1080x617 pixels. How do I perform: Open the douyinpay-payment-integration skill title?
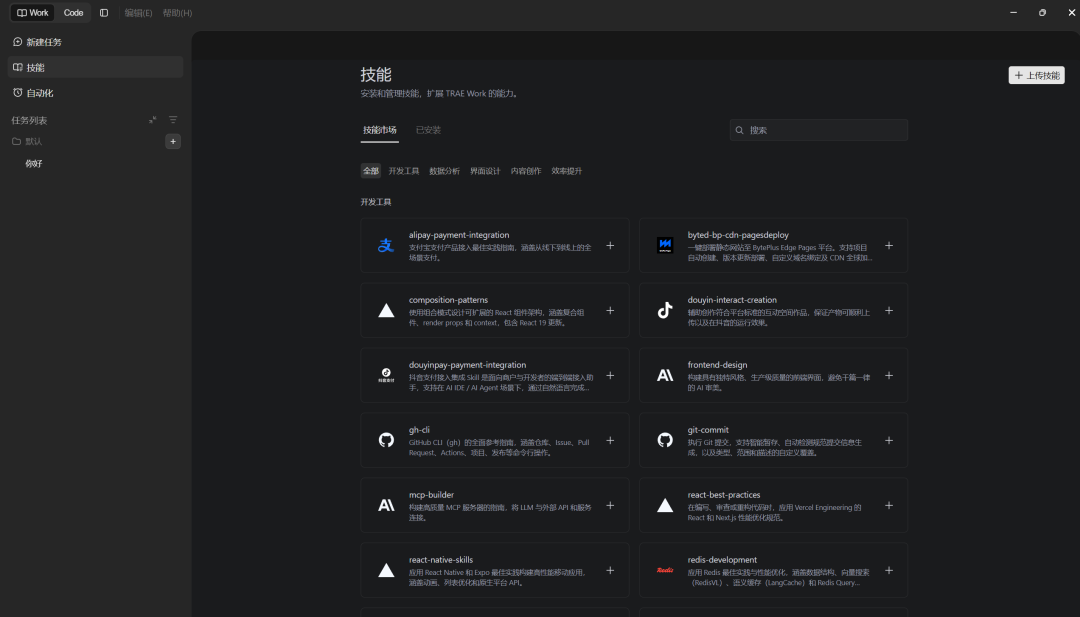[467, 365]
